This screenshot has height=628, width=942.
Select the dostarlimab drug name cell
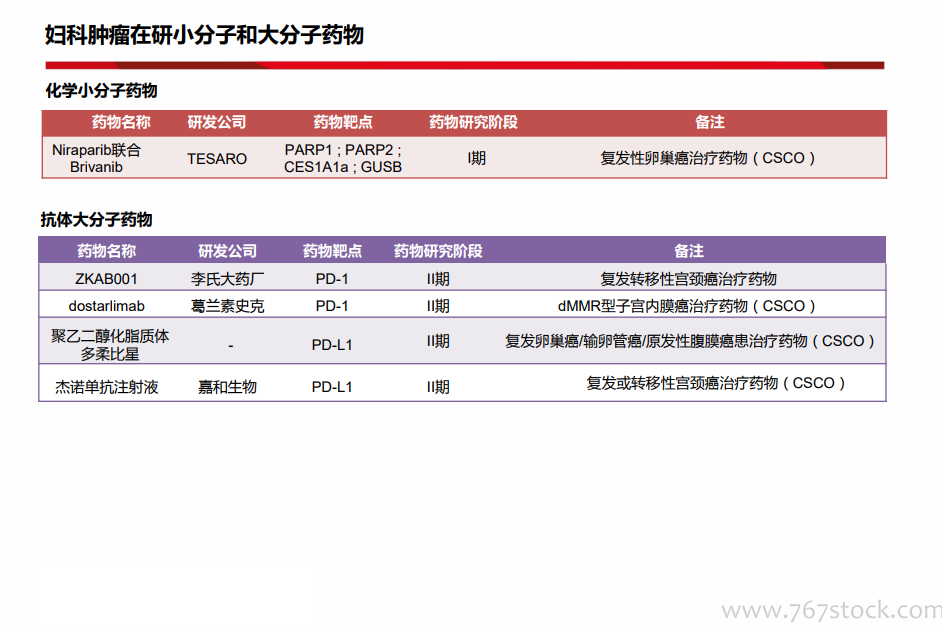pyautogui.click(x=106, y=306)
